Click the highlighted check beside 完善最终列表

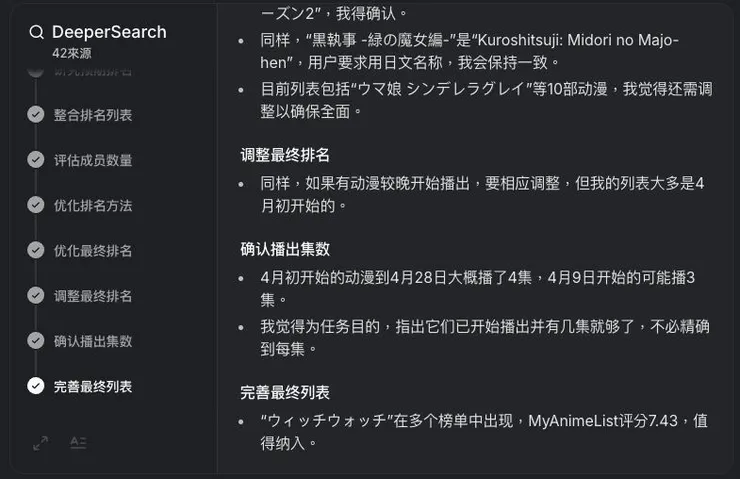36,386
